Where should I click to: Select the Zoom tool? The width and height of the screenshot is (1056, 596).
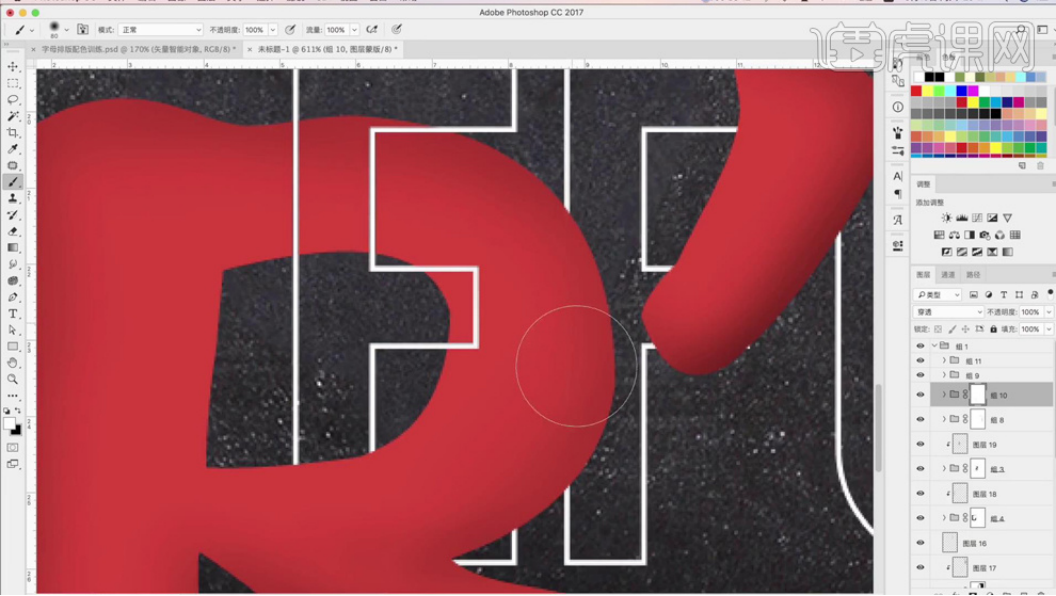[x=13, y=379]
